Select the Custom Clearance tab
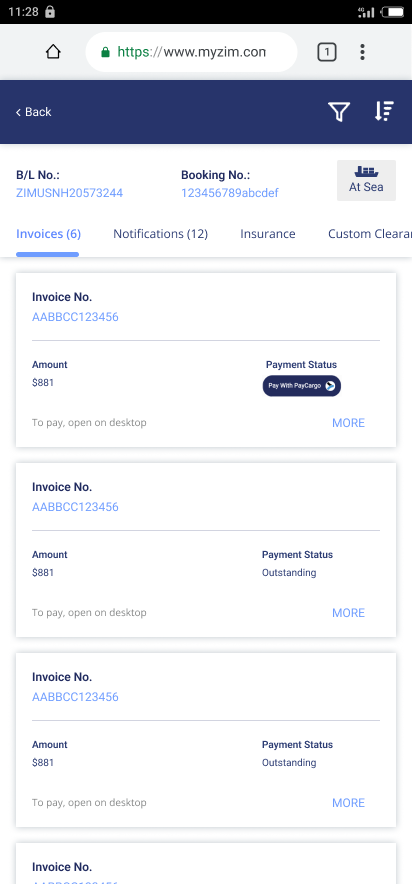This screenshot has height=884, width=412. (370, 234)
